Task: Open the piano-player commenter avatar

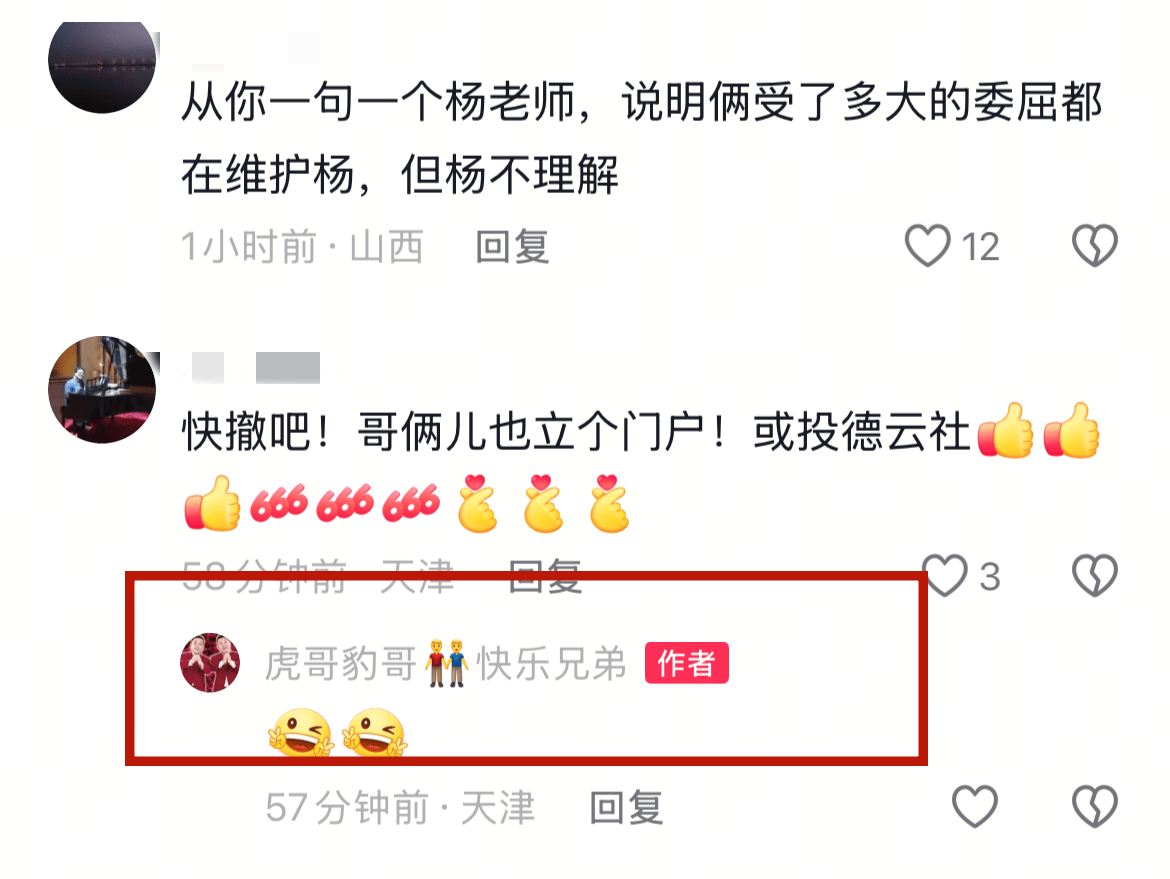Action: (x=102, y=390)
